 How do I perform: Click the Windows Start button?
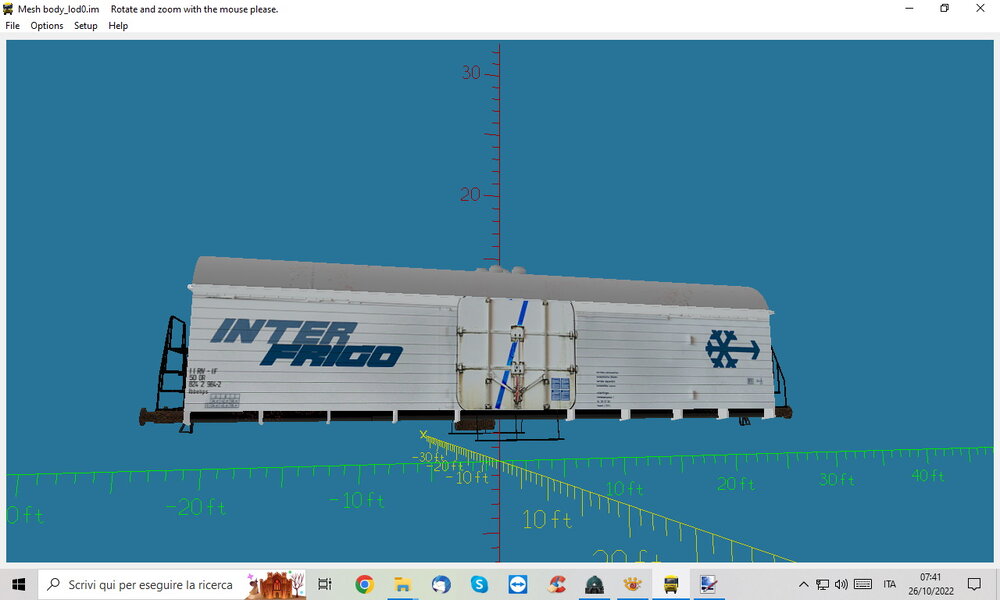(x=18, y=584)
